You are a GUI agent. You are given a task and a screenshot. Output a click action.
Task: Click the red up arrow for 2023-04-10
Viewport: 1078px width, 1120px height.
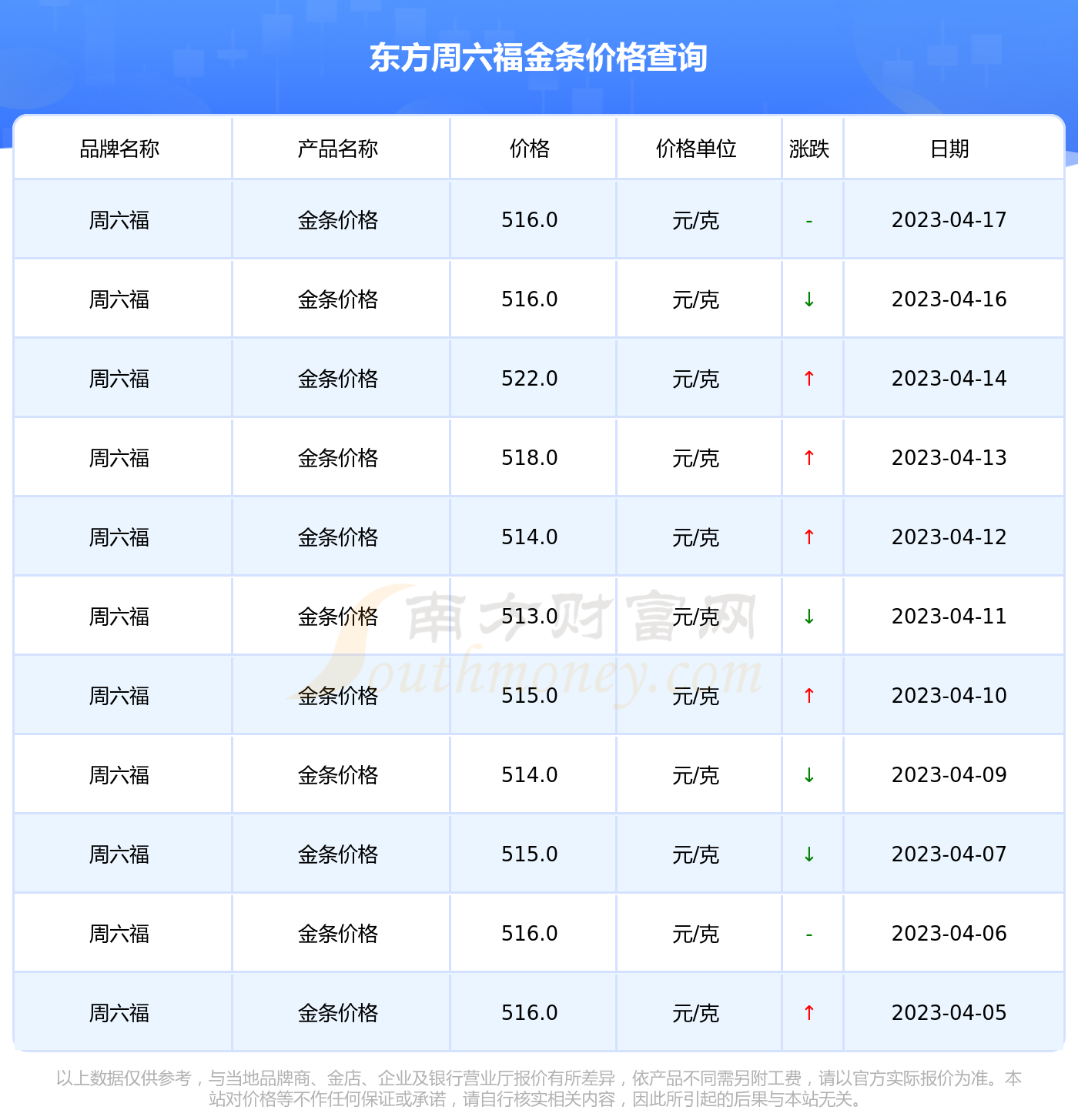tap(809, 696)
